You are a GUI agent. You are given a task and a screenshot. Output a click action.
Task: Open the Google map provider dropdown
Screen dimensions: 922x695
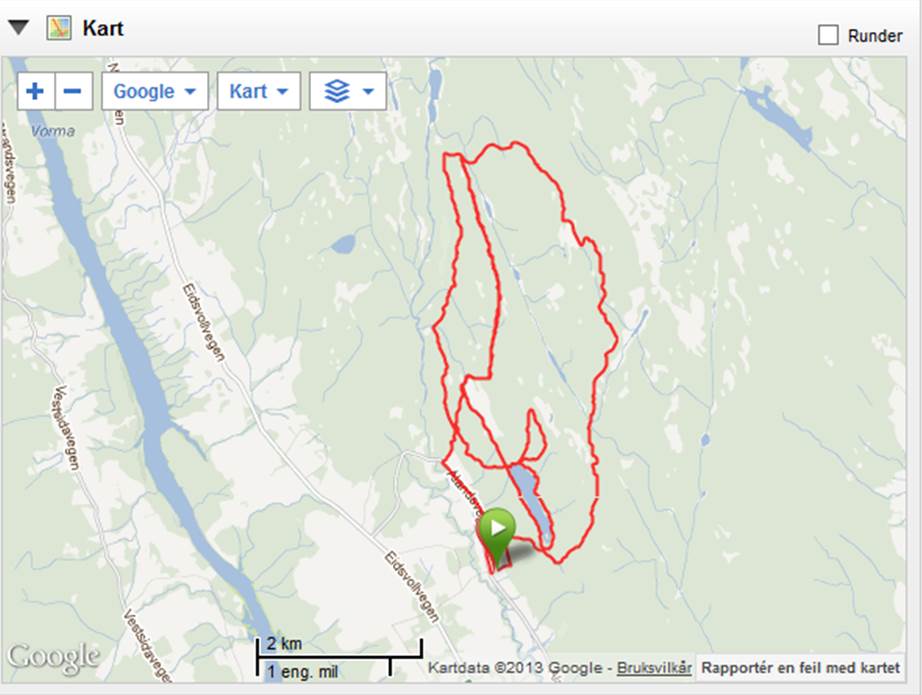(x=155, y=91)
